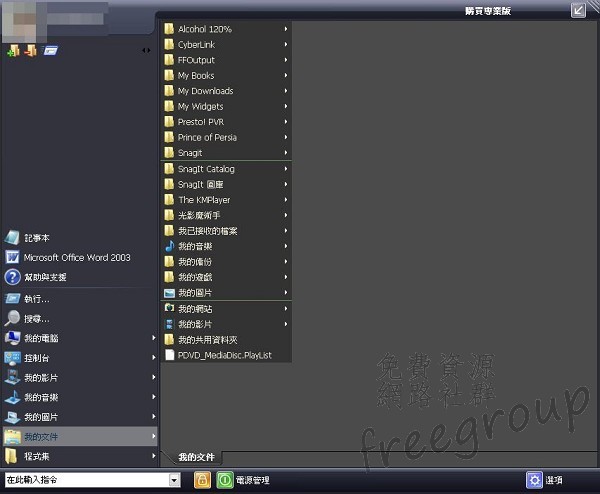Expand arrow next to 控制台
This screenshot has height=494, width=600.
153,358
